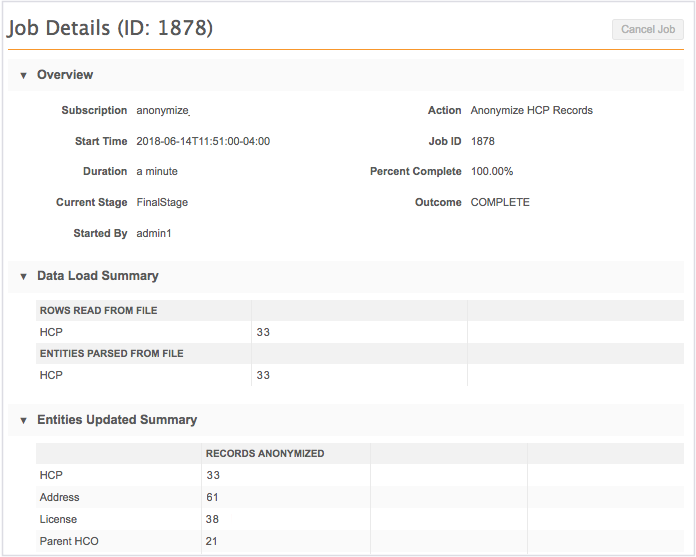Click the Rows Read From File header
Screen dimensions: 696x557
click(x=98, y=311)
